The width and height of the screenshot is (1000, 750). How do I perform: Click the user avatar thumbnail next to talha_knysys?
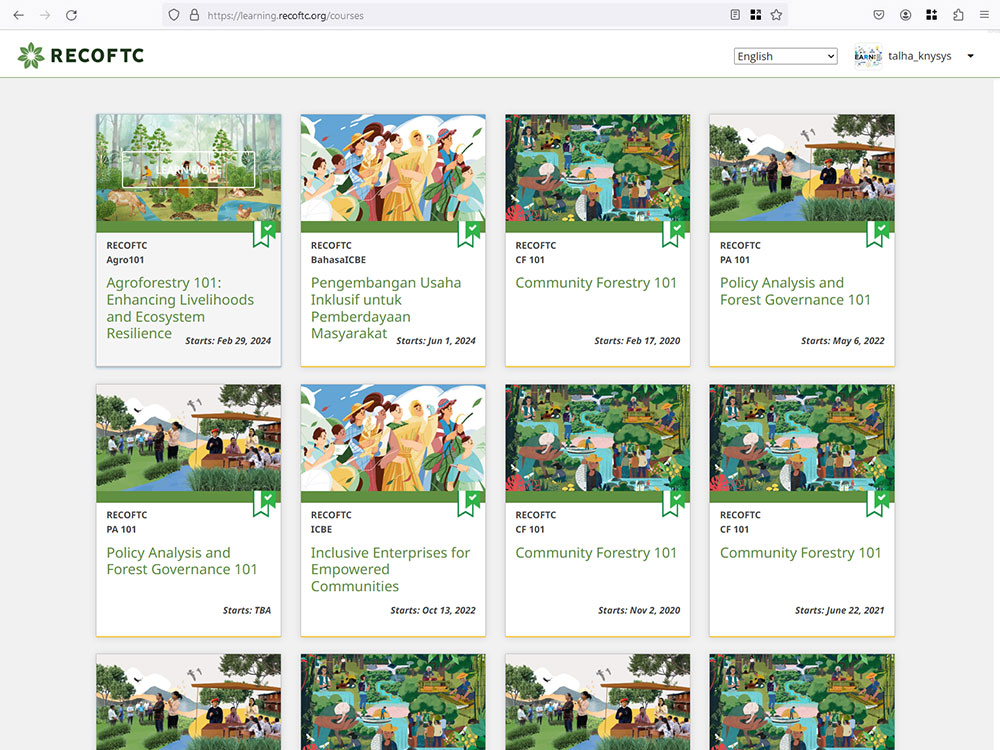[867, 56]
